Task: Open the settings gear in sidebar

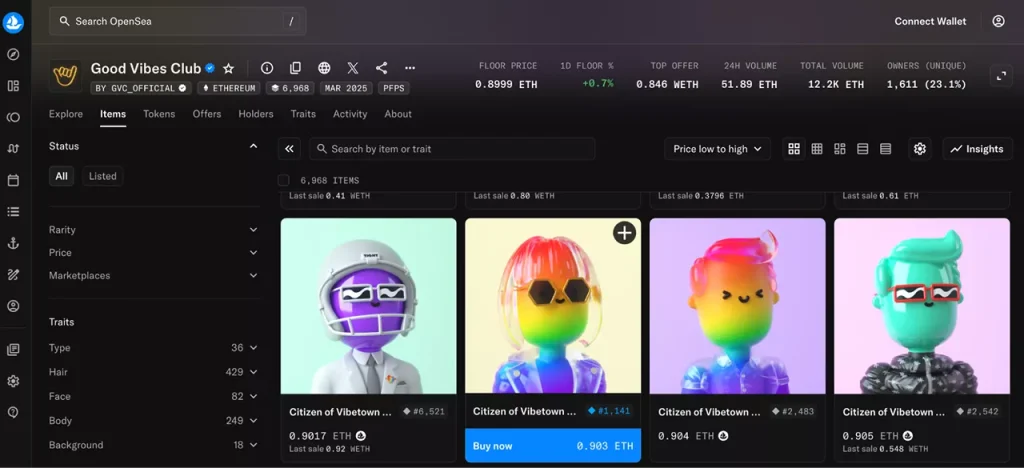Action: coord(13,381)
